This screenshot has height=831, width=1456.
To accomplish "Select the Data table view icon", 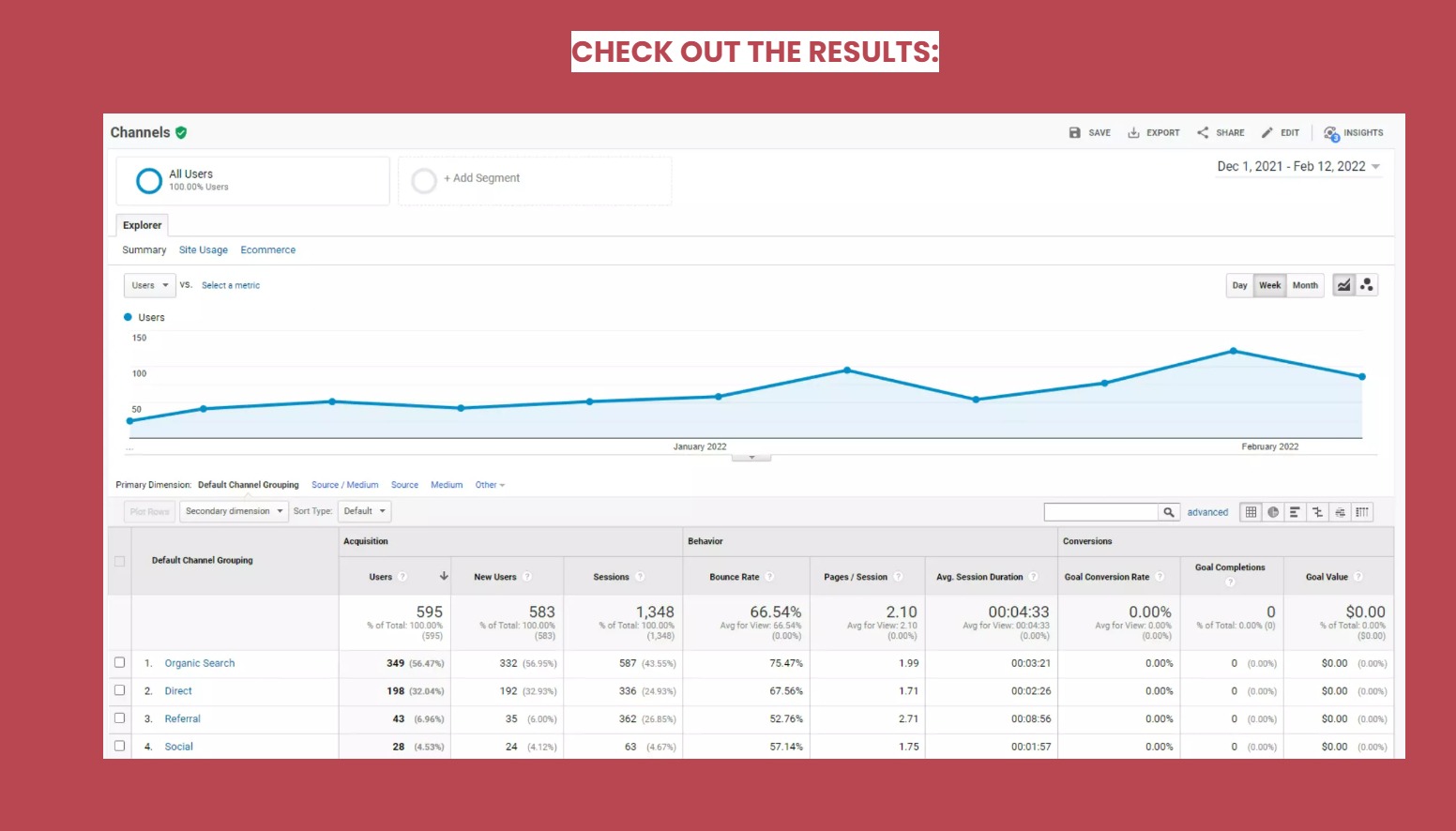I will [1251, 512].
